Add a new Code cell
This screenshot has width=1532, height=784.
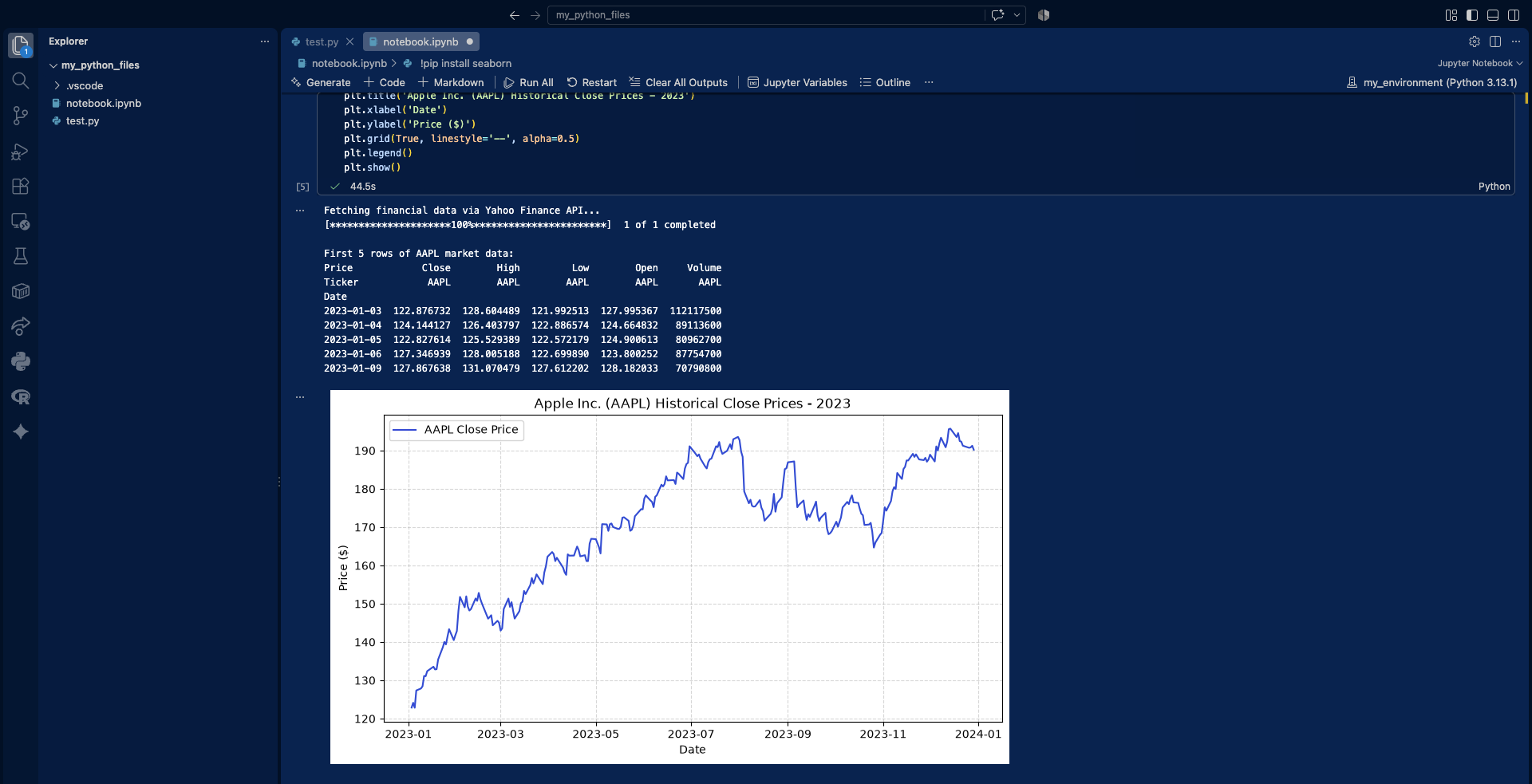385,82
